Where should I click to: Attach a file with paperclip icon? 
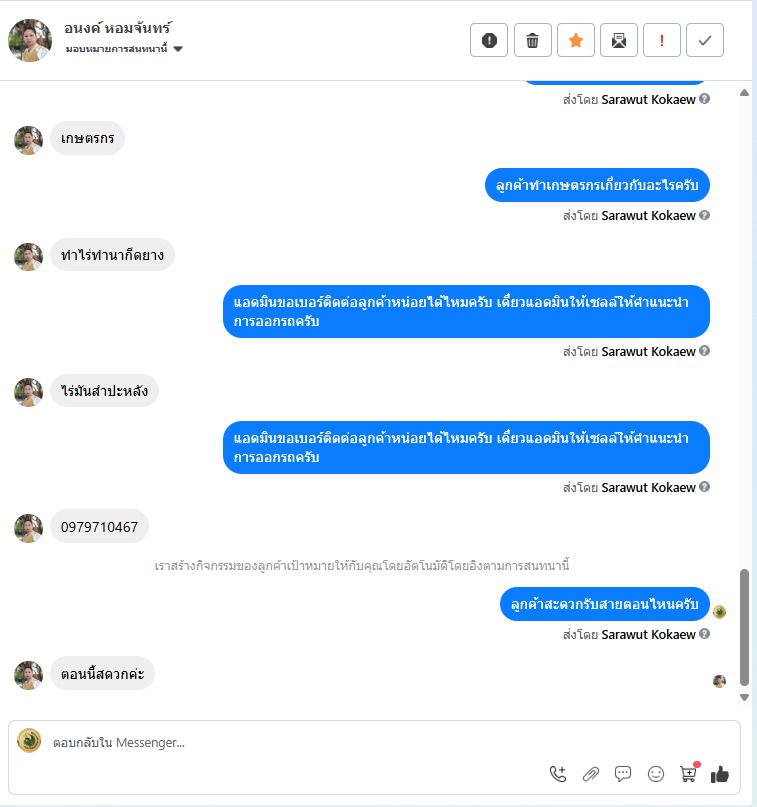[591, 774]
